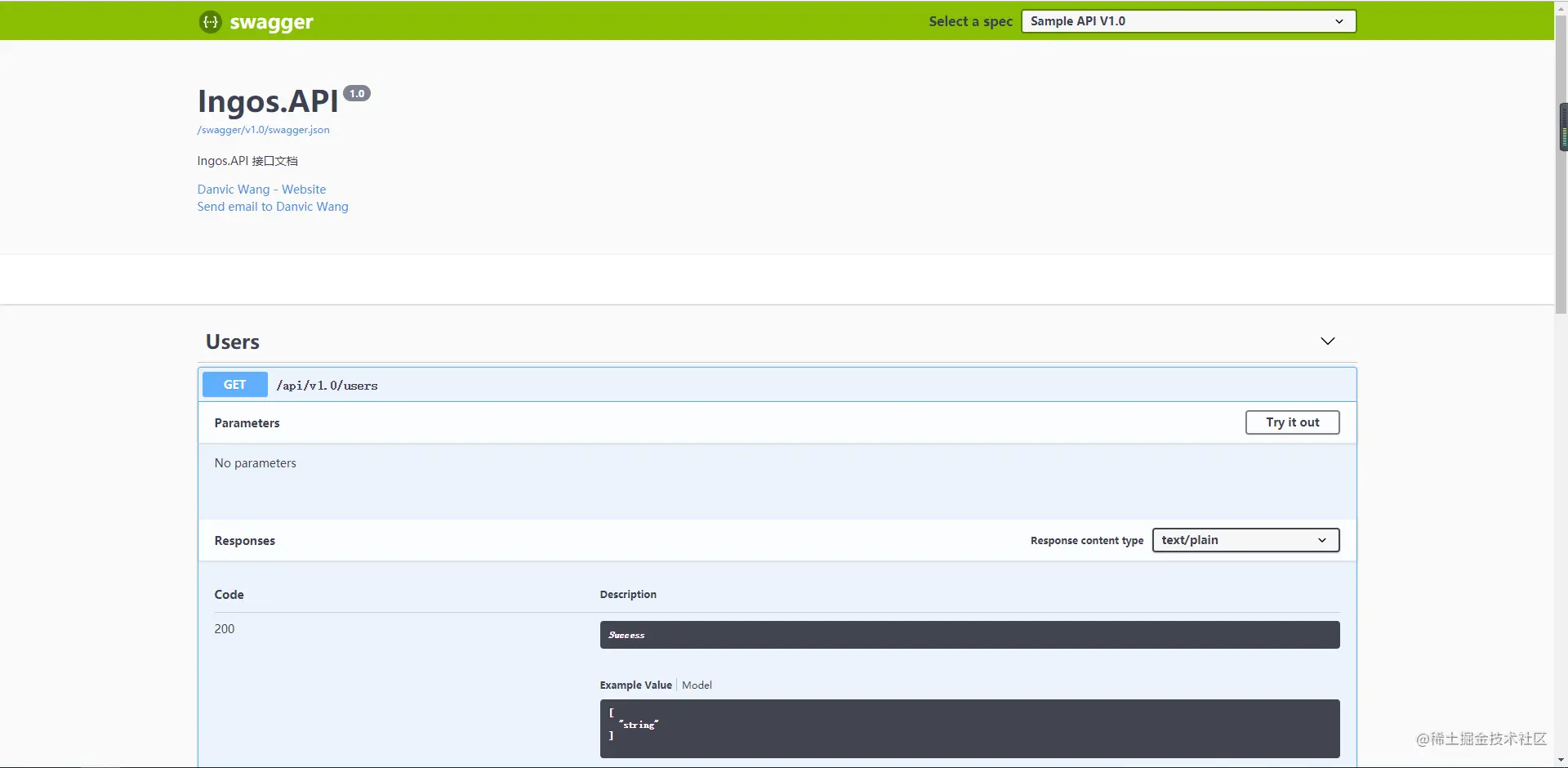This screenshot has width=1568, height=768.
Task: Click the /api/v1.0/users endpoint path
Action: tap(327, 386)
